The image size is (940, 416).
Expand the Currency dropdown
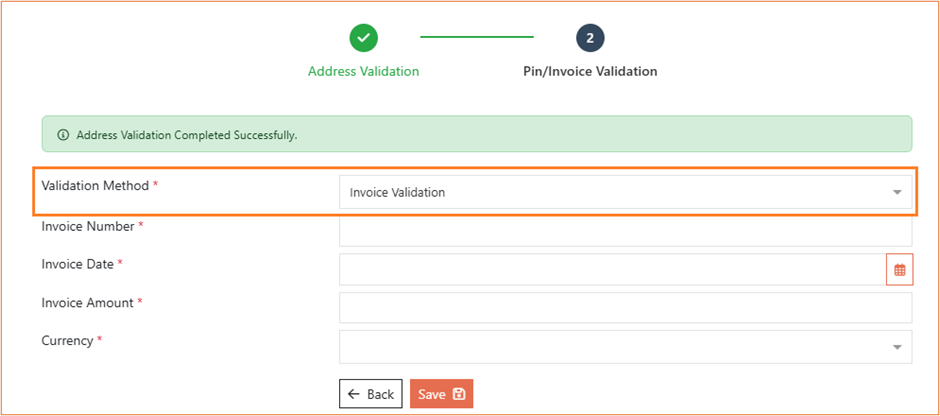tap(625, 346)
